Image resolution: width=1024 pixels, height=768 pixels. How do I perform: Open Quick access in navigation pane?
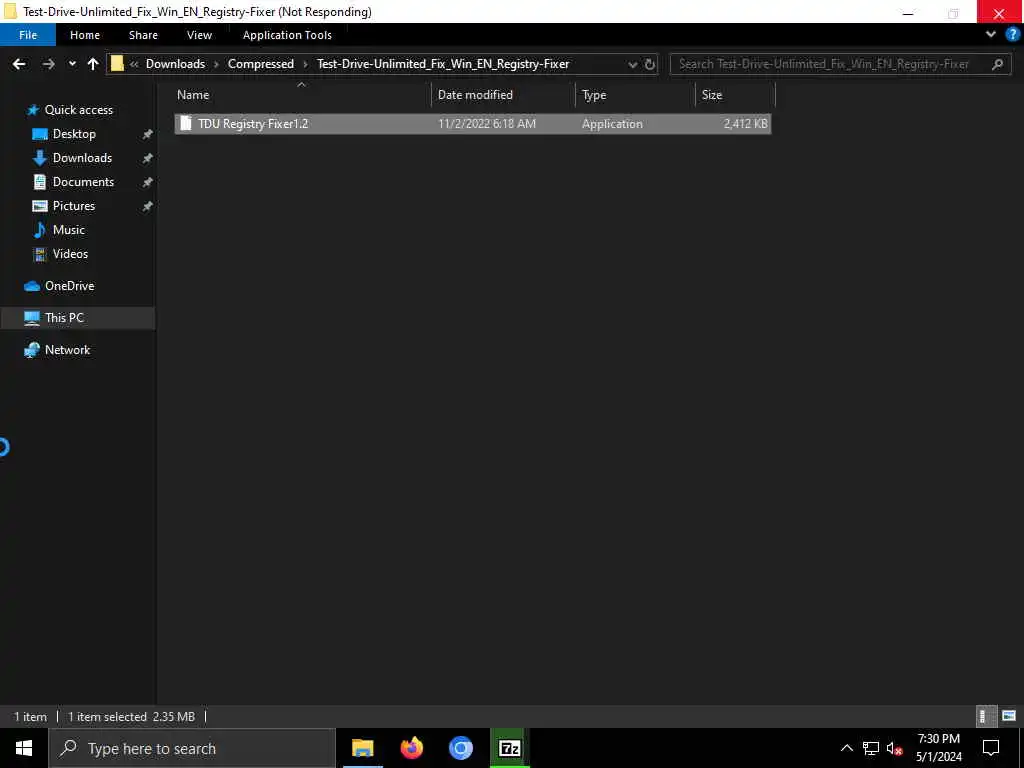[78, 110]
